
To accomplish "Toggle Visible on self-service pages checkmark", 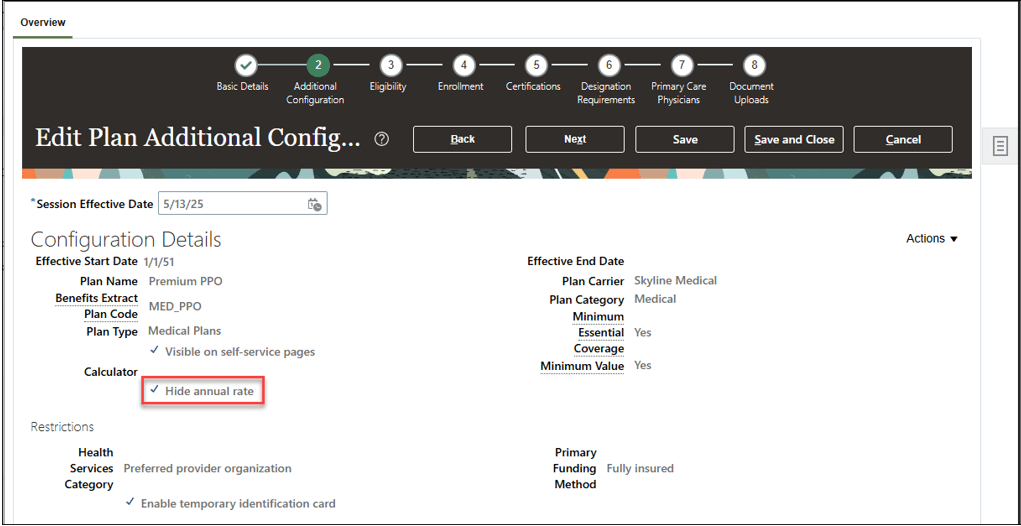I will pyautogui.click(x=154, y=350).
